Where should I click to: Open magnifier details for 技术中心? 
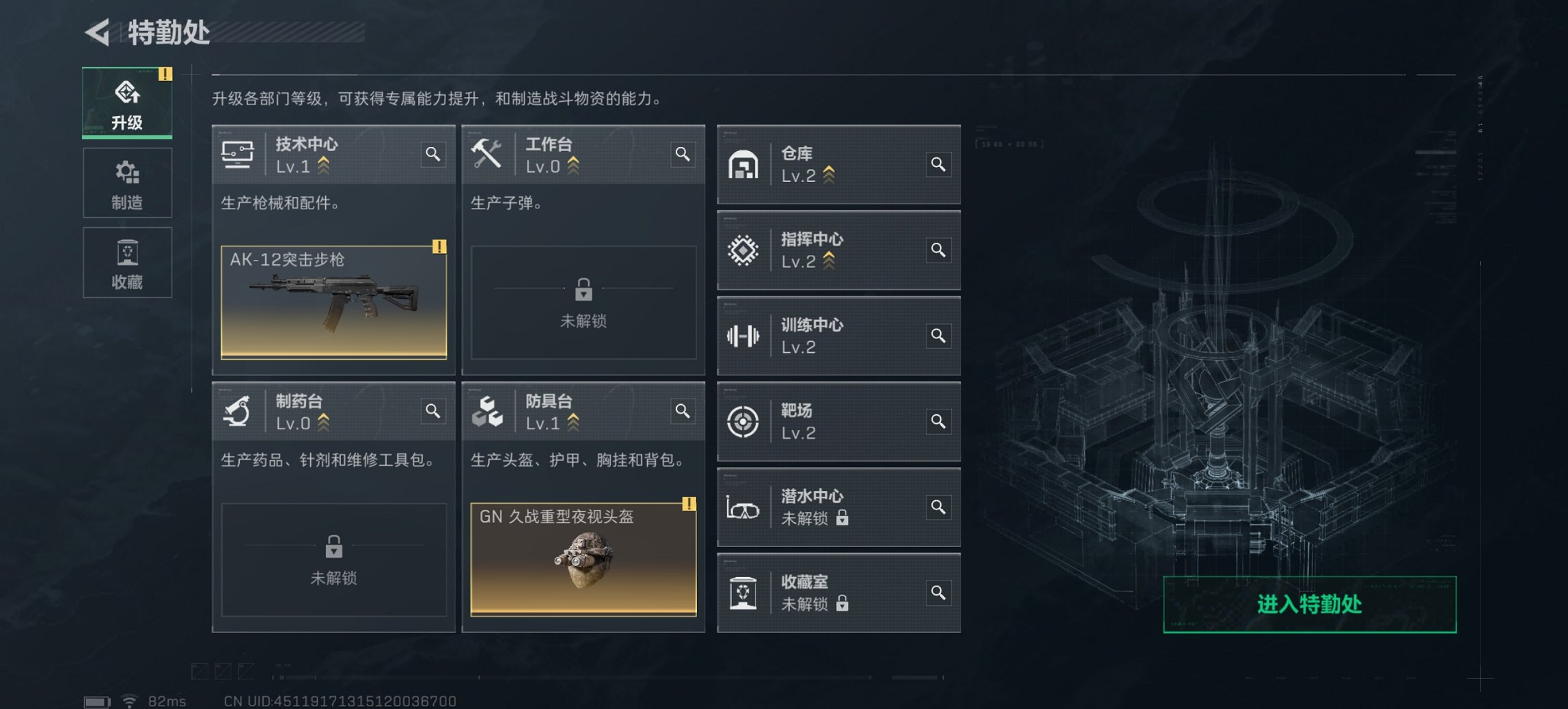click(432, 154)
